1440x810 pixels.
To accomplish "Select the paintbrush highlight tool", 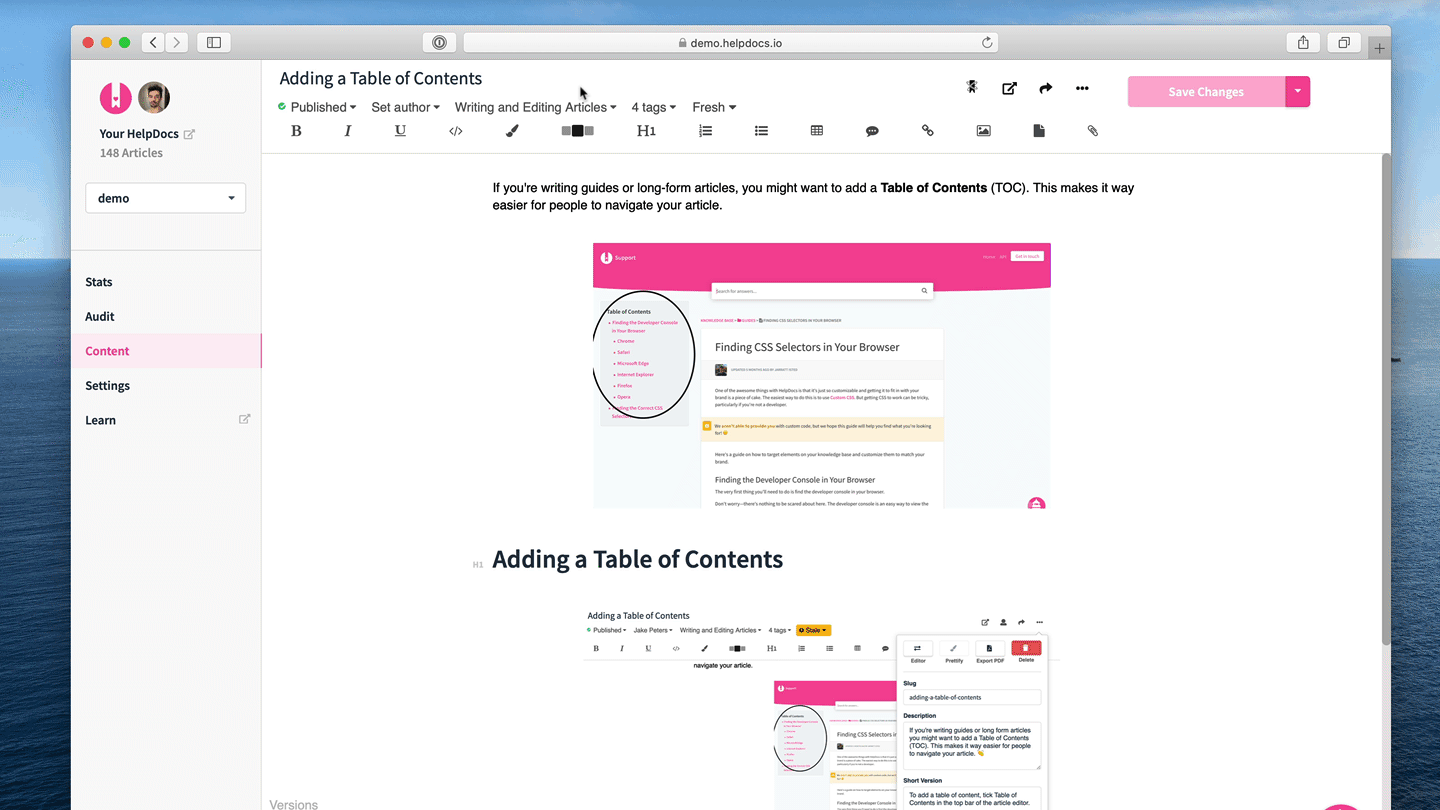I will click(x=512, y=131).
